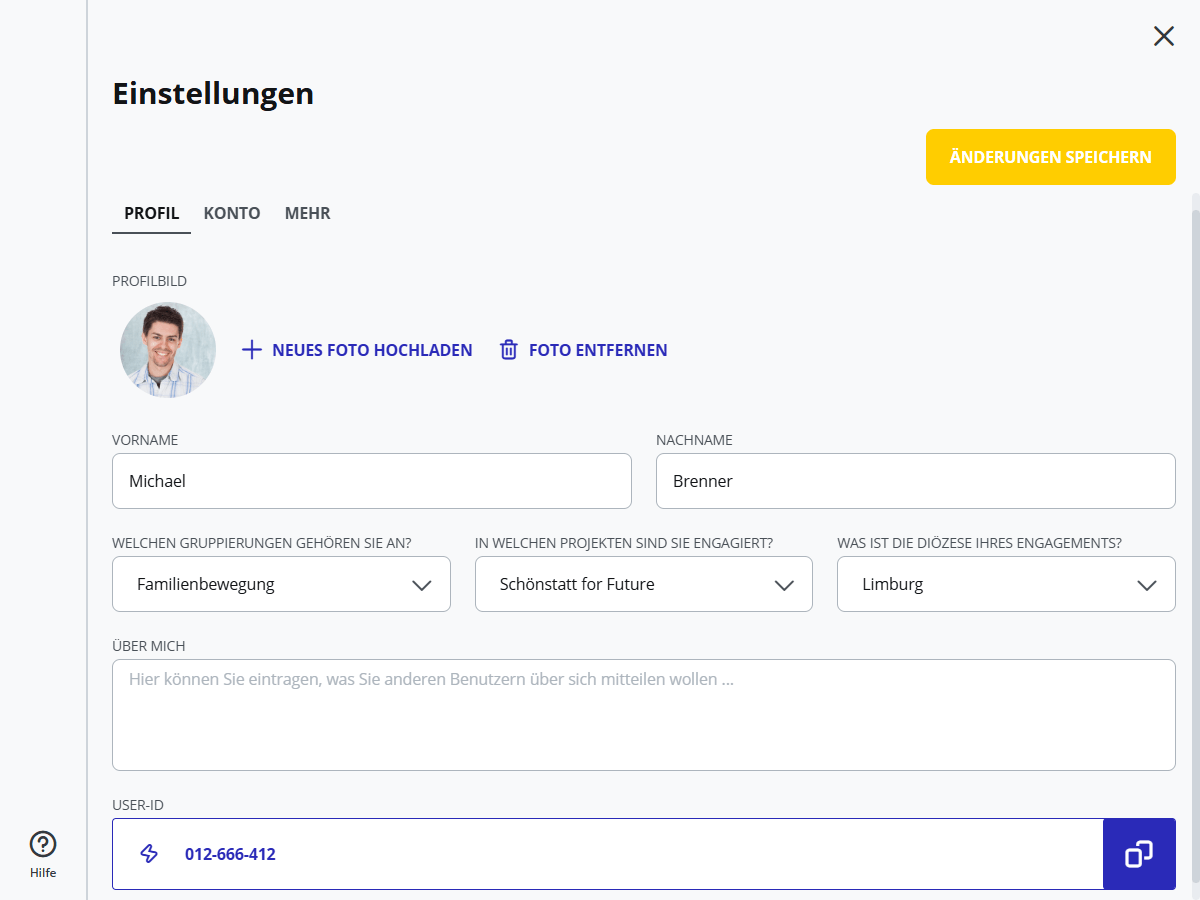1200x900 pixels.
Task: Click the Über mich text area
Action: coord(643,715)
